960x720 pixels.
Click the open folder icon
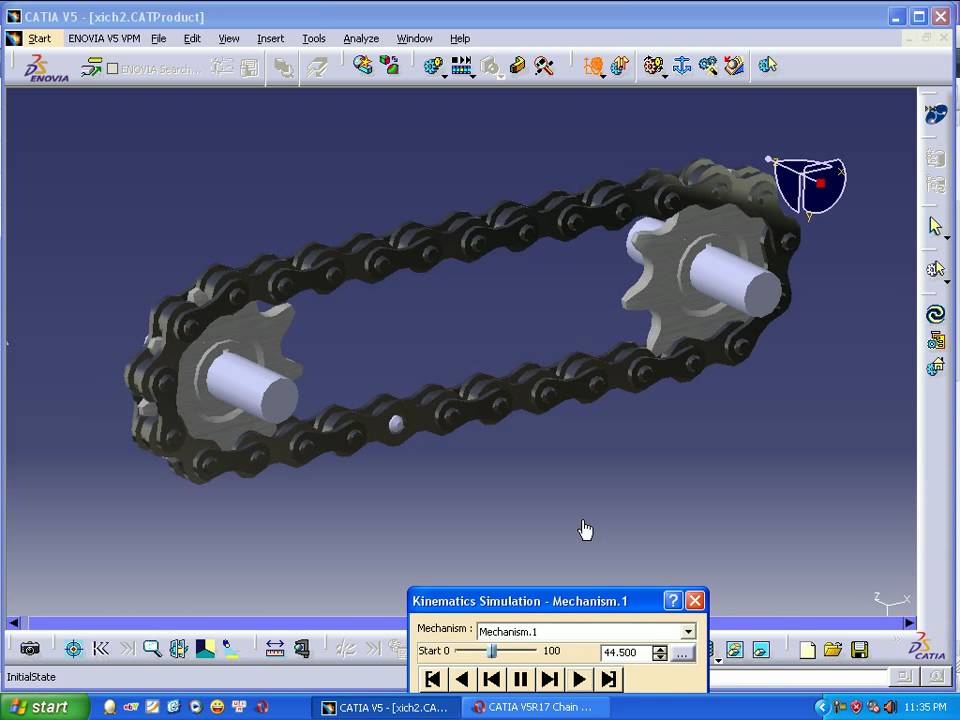(833, 650)
